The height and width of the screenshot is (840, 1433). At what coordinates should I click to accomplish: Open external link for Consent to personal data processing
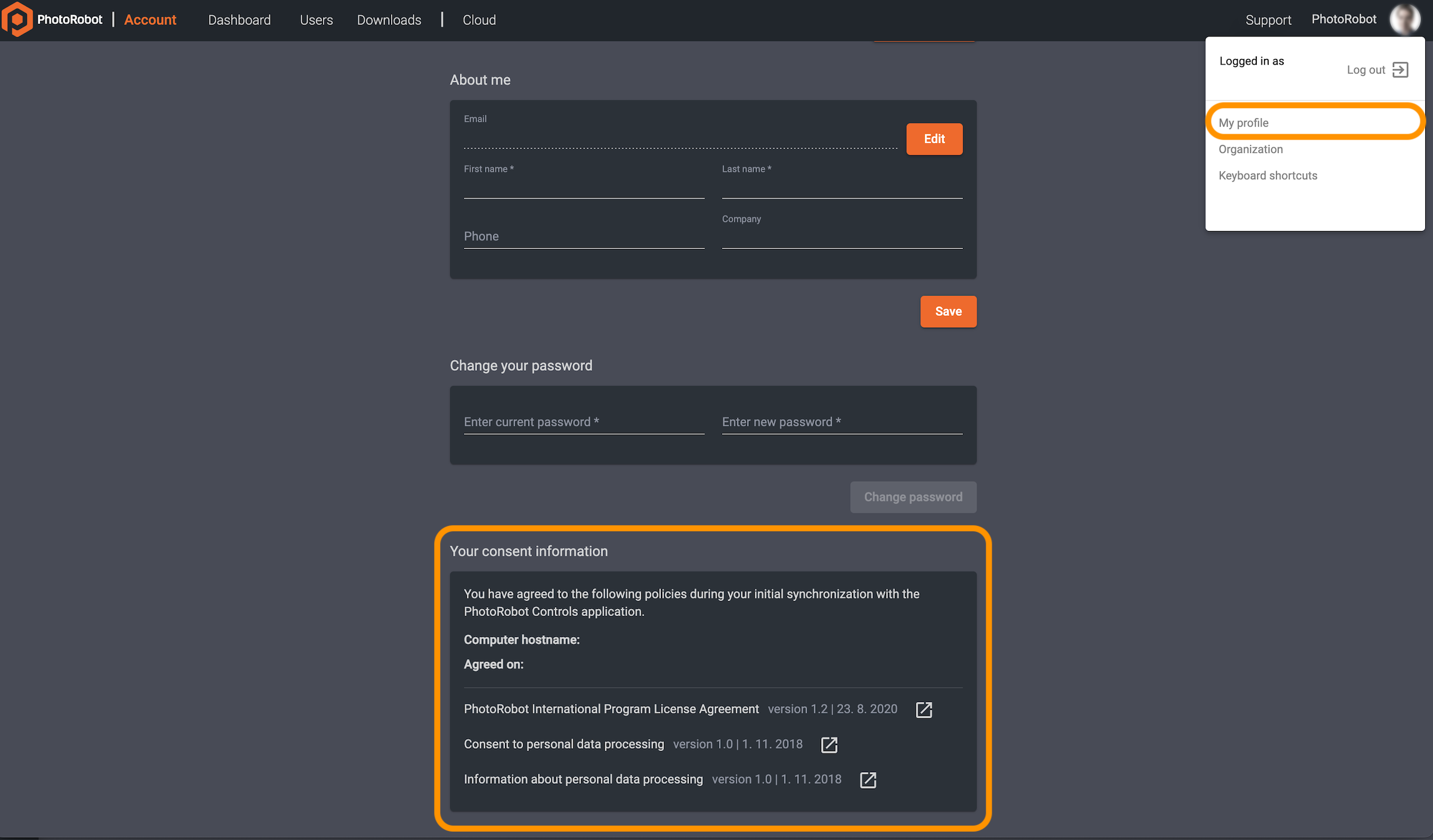(x=829, y=744)
